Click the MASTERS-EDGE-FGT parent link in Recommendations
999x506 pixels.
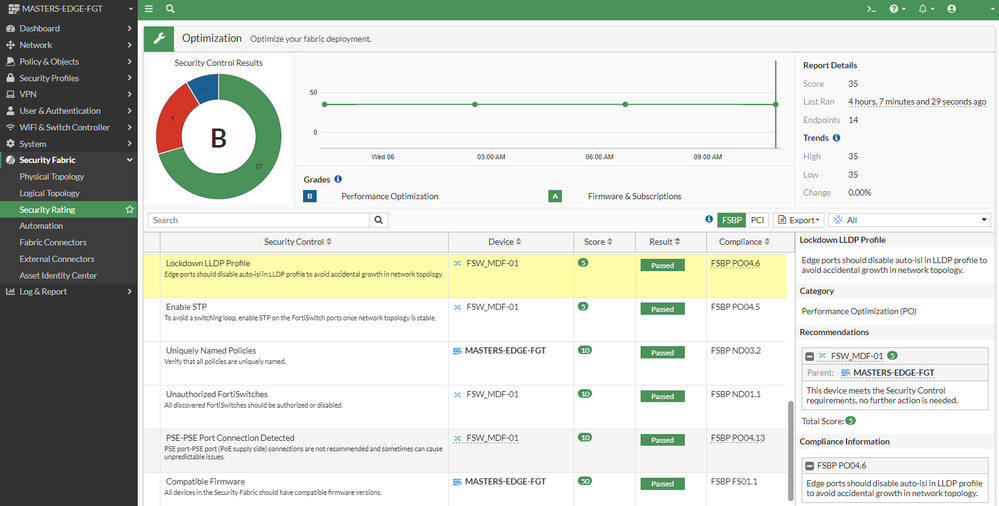(x=893, y=372)
